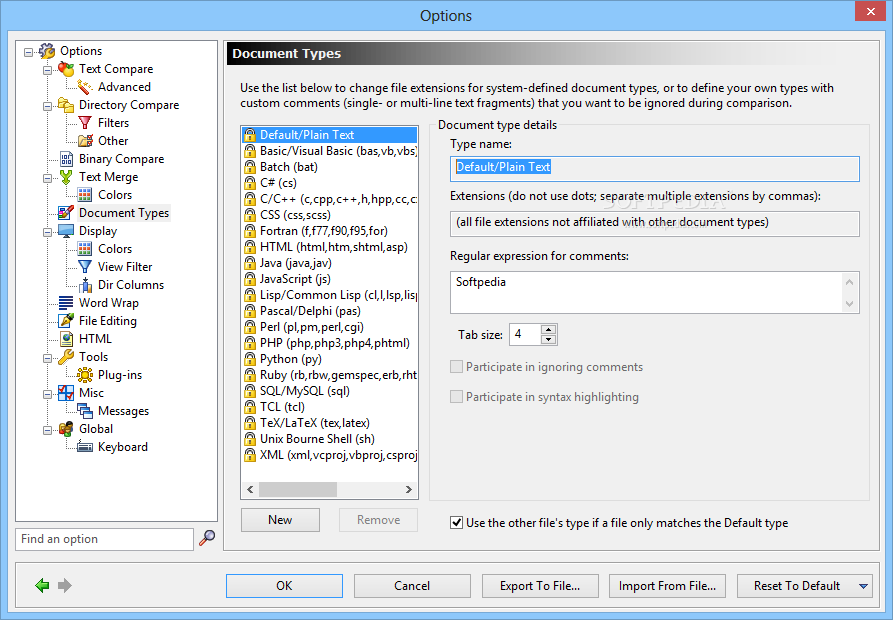
Task: Click the Misc icon in tree
Action: click(x=66, y=393)
